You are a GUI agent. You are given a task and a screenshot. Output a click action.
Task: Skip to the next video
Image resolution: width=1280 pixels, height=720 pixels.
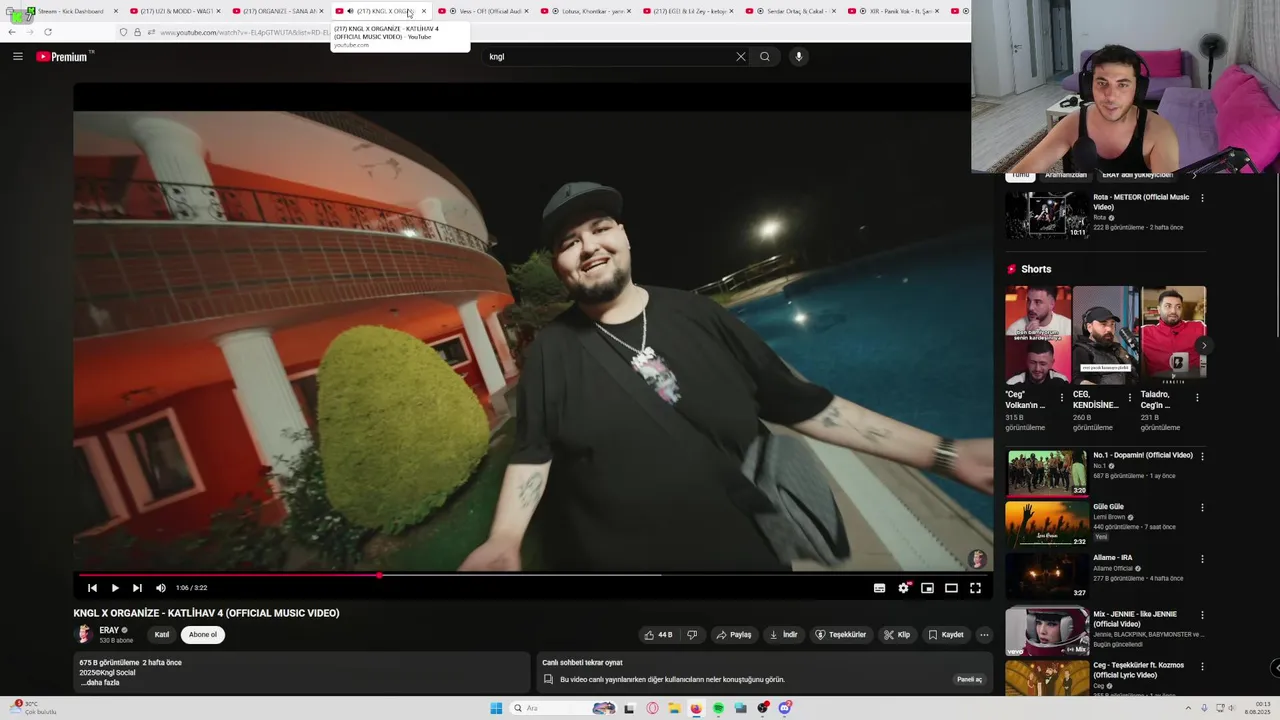137,588
